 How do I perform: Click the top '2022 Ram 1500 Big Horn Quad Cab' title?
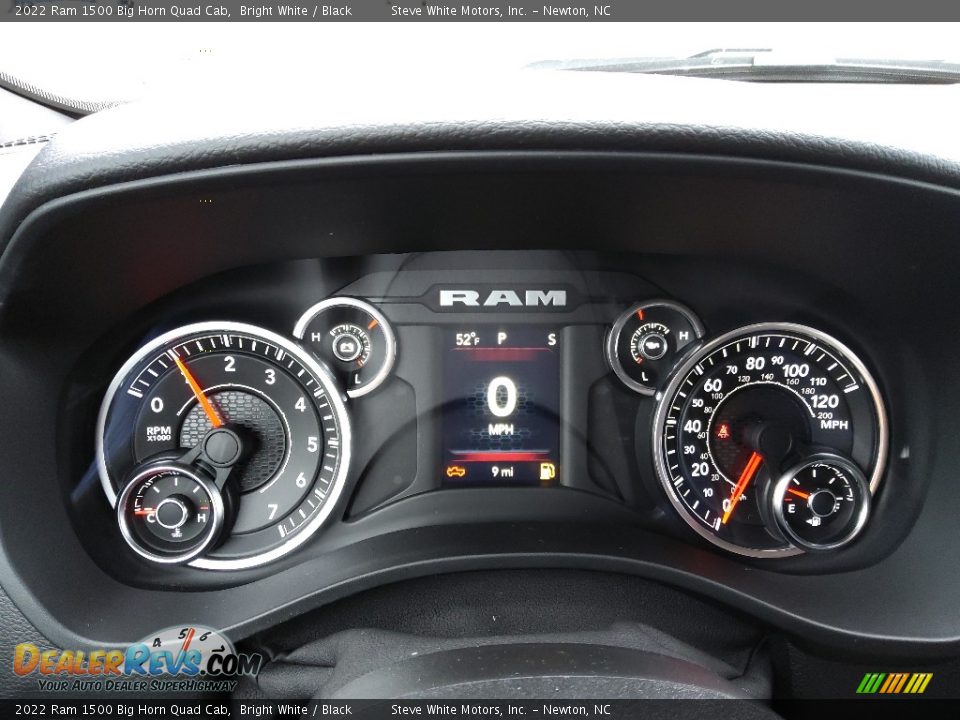coord(122,10)
